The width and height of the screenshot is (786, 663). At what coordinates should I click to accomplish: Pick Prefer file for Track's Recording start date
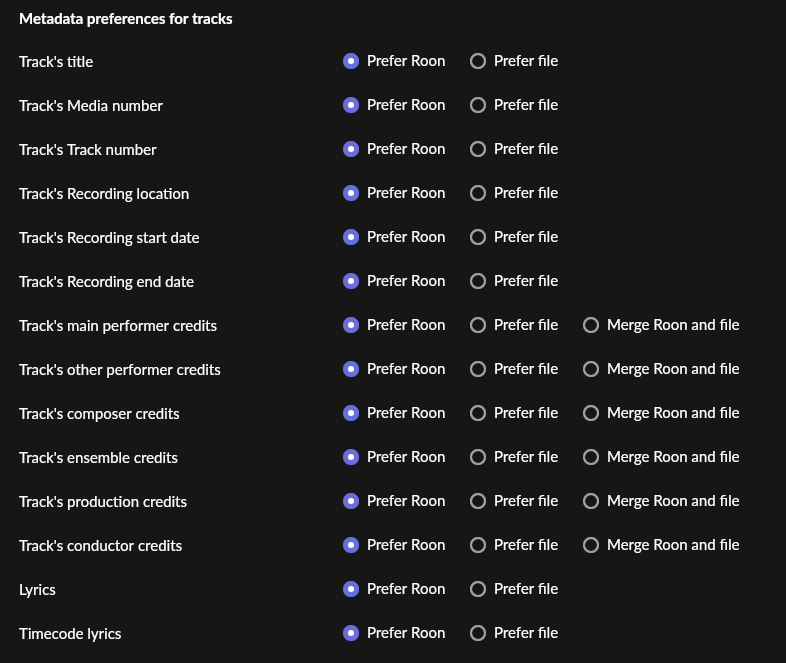478,237
